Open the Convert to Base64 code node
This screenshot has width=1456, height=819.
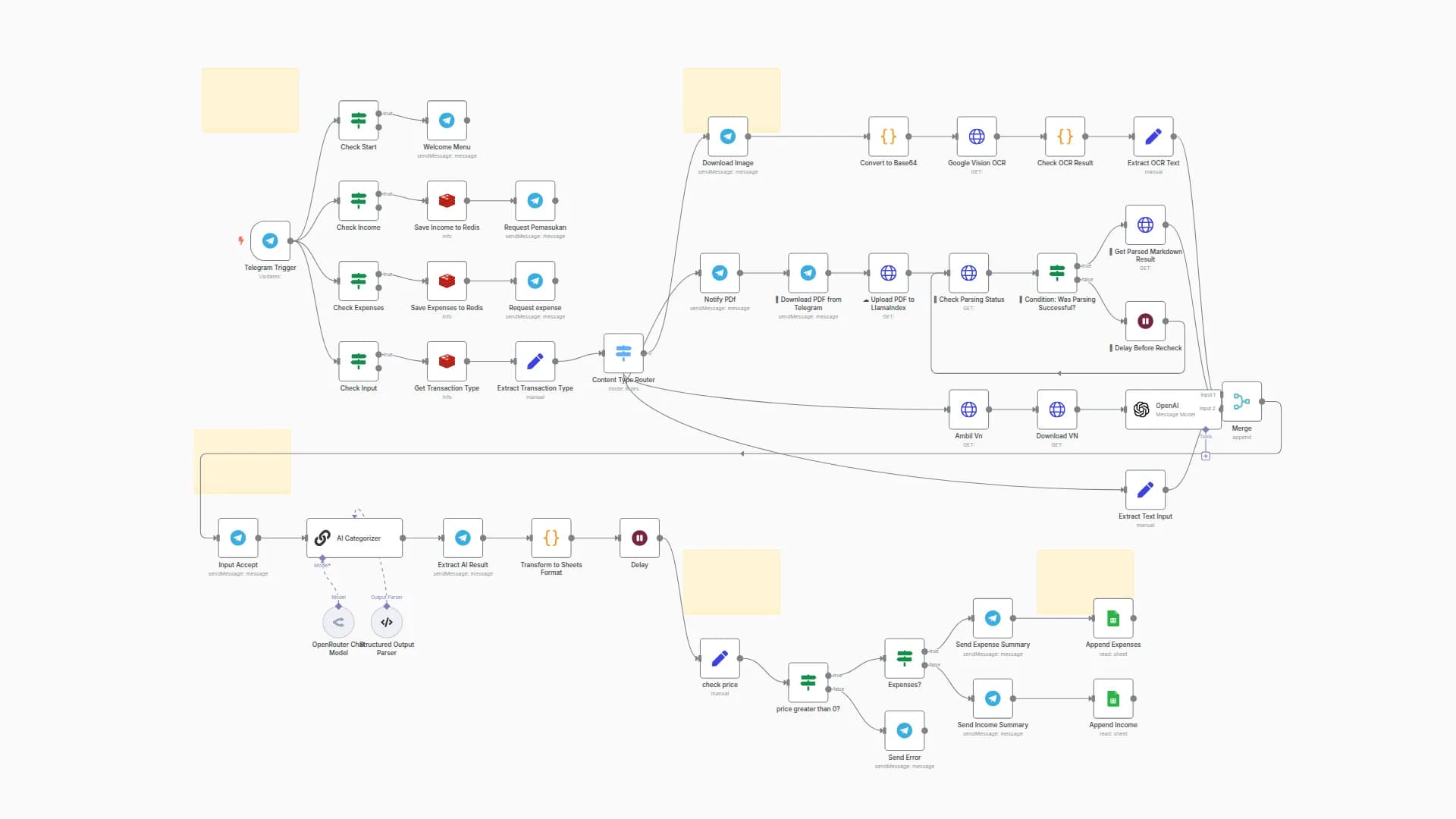tap(889, 136)
